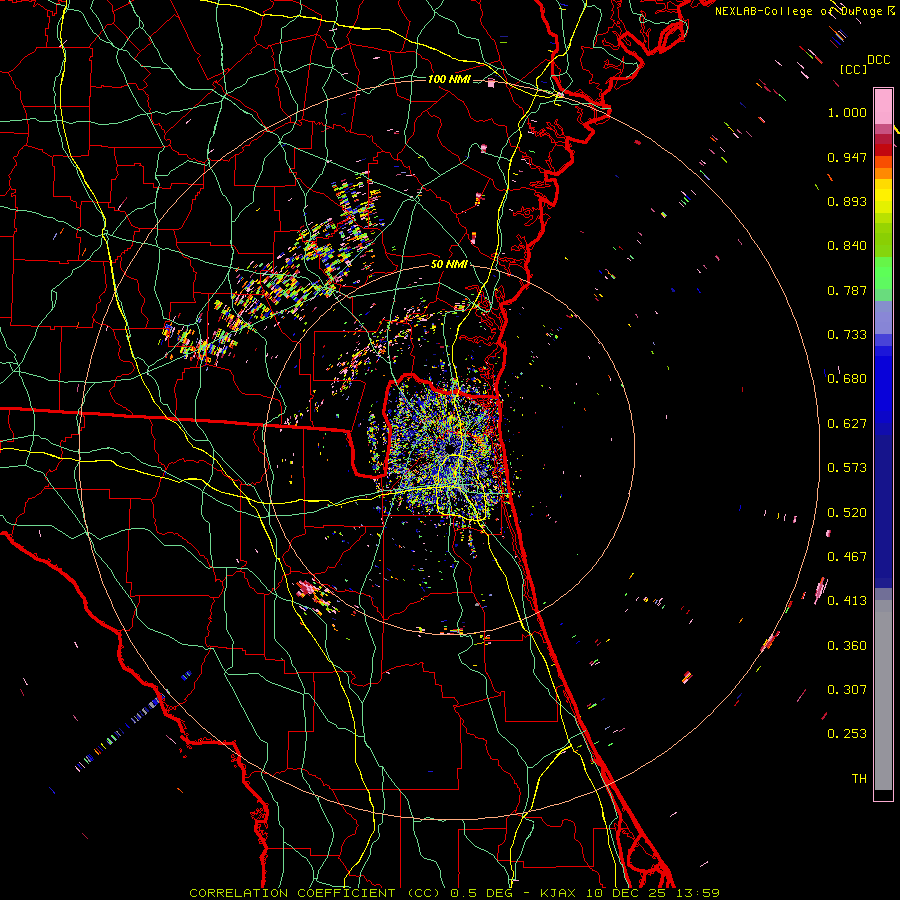Select the 1.000 scale value
Screen dimensions: 900x900
[x=847, y=112]
